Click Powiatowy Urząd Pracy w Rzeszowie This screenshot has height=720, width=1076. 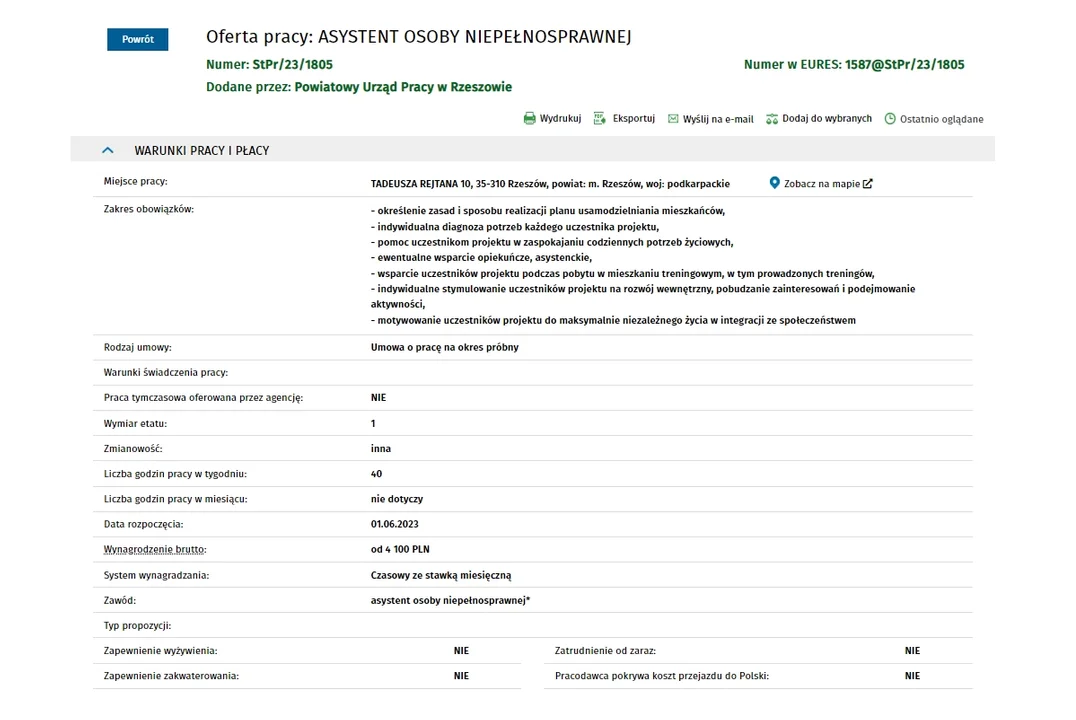tap(403, 87)
